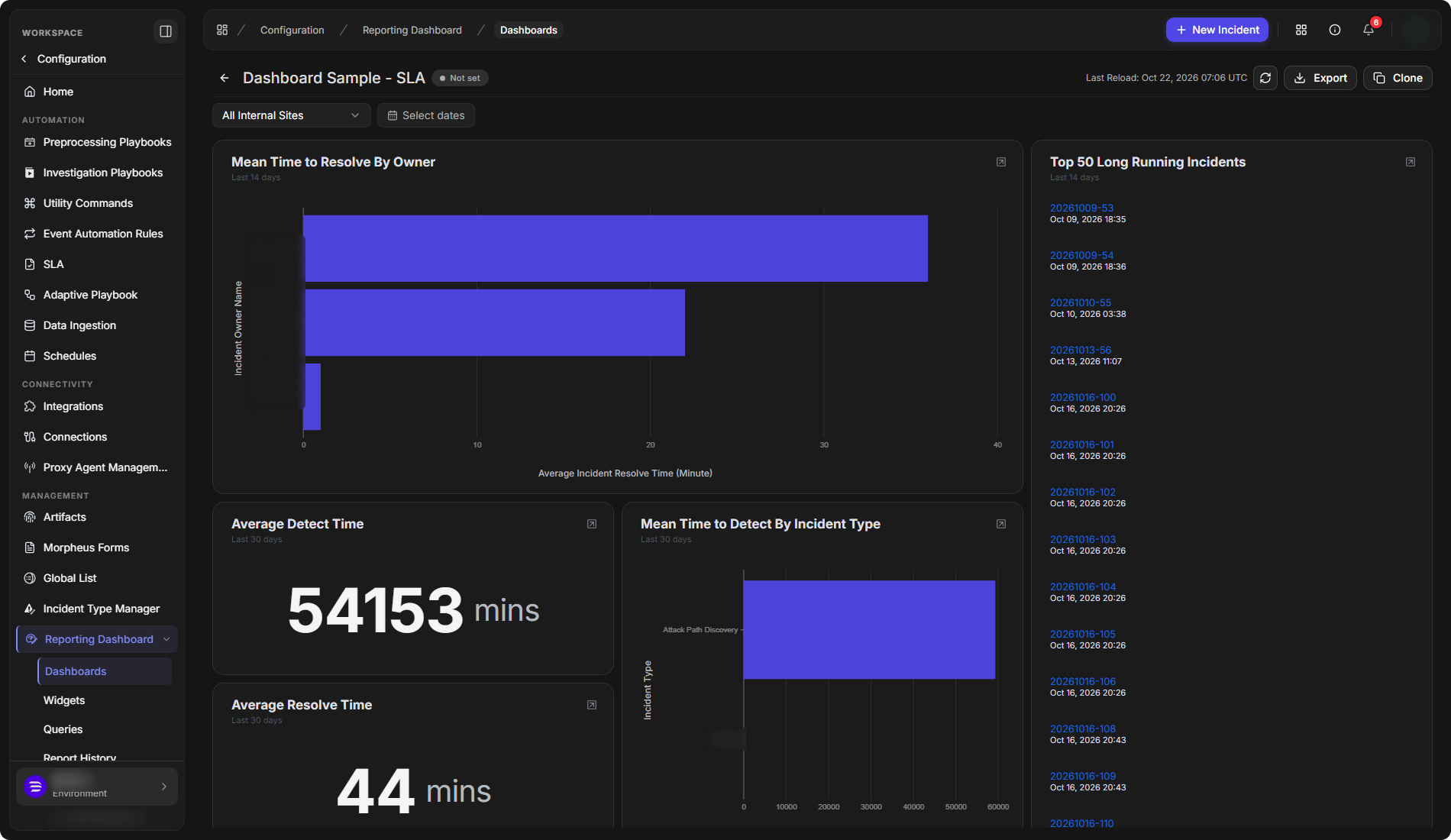Click the Export button
1451x840 pixels.
pos(1320,78)
